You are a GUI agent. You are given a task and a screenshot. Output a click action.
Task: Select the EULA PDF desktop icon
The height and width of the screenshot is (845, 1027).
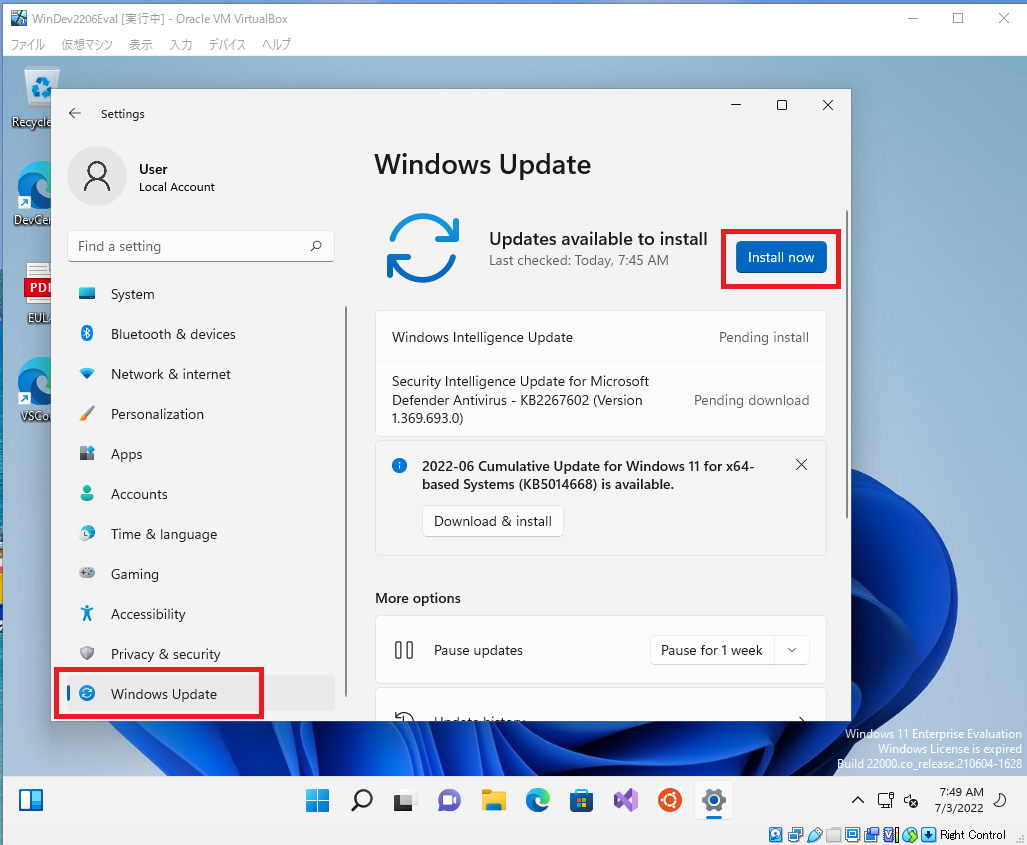point(37,293)
